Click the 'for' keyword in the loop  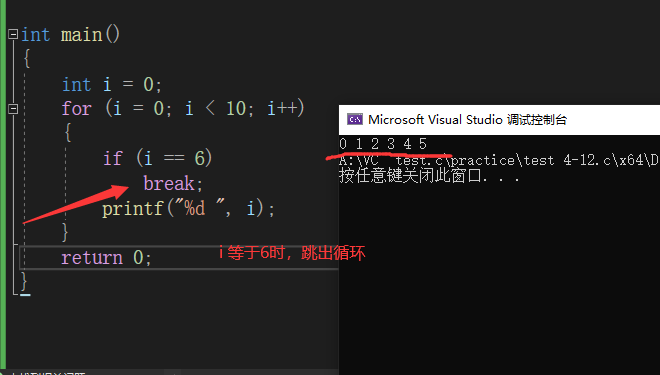click(x=76, y=109)
